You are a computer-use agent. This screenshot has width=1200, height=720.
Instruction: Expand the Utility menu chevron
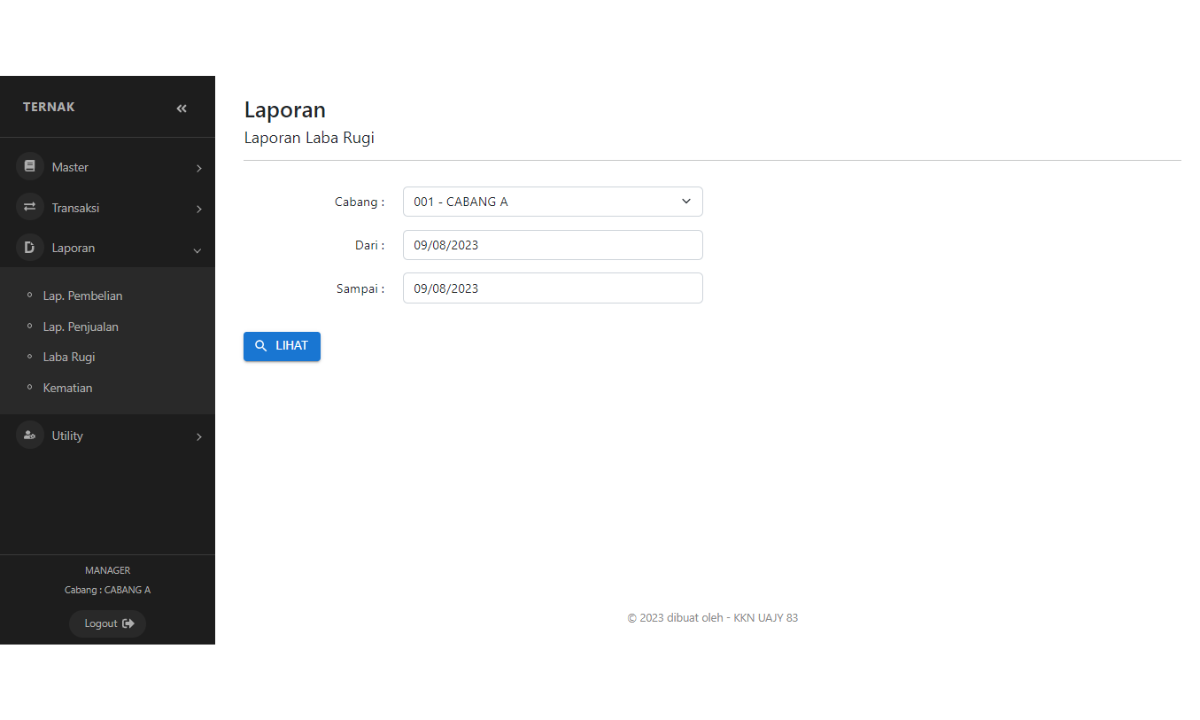[x=198, y=437]
